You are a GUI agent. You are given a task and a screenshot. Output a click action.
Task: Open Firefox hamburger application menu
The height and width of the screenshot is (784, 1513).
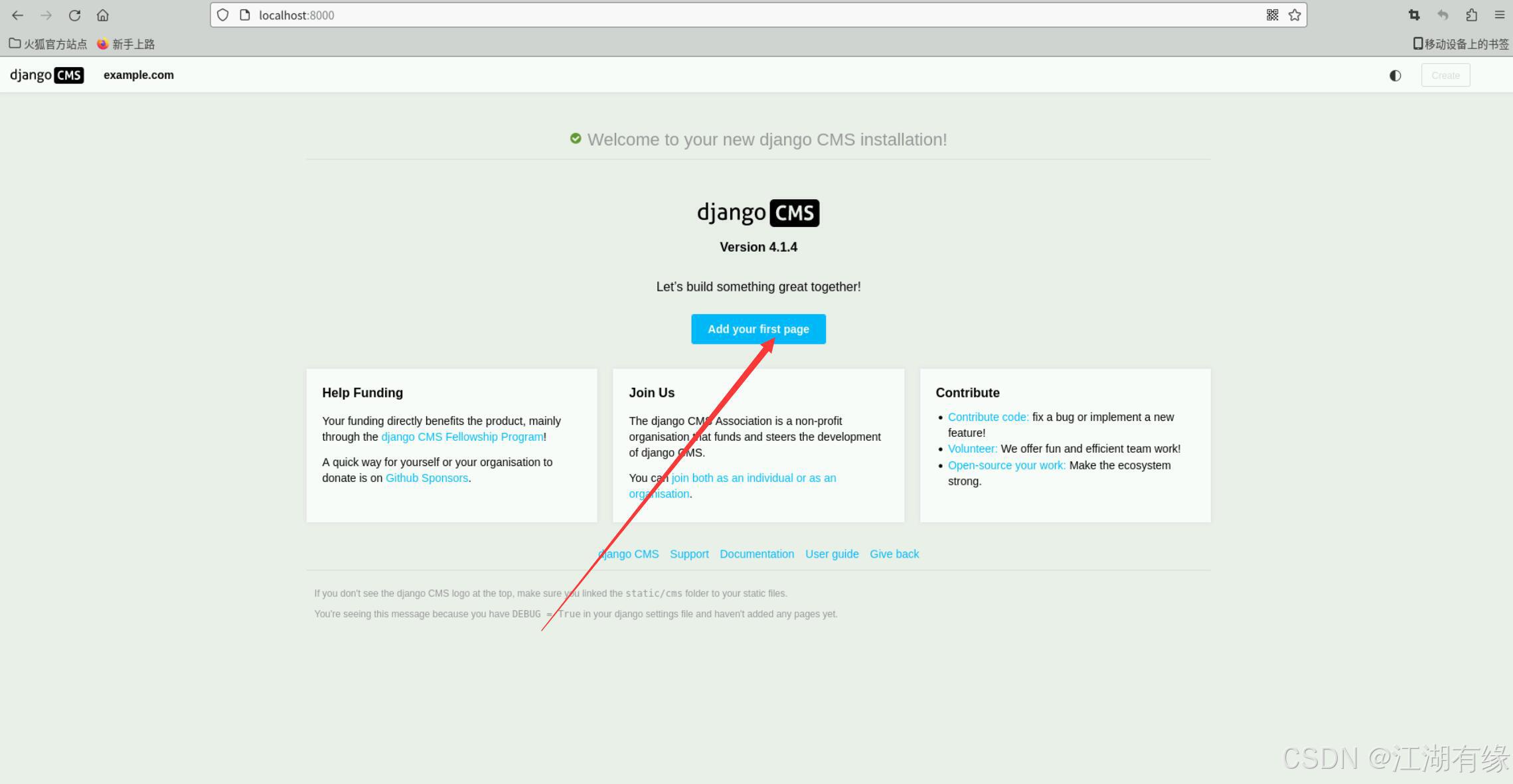pos(1499,15)
